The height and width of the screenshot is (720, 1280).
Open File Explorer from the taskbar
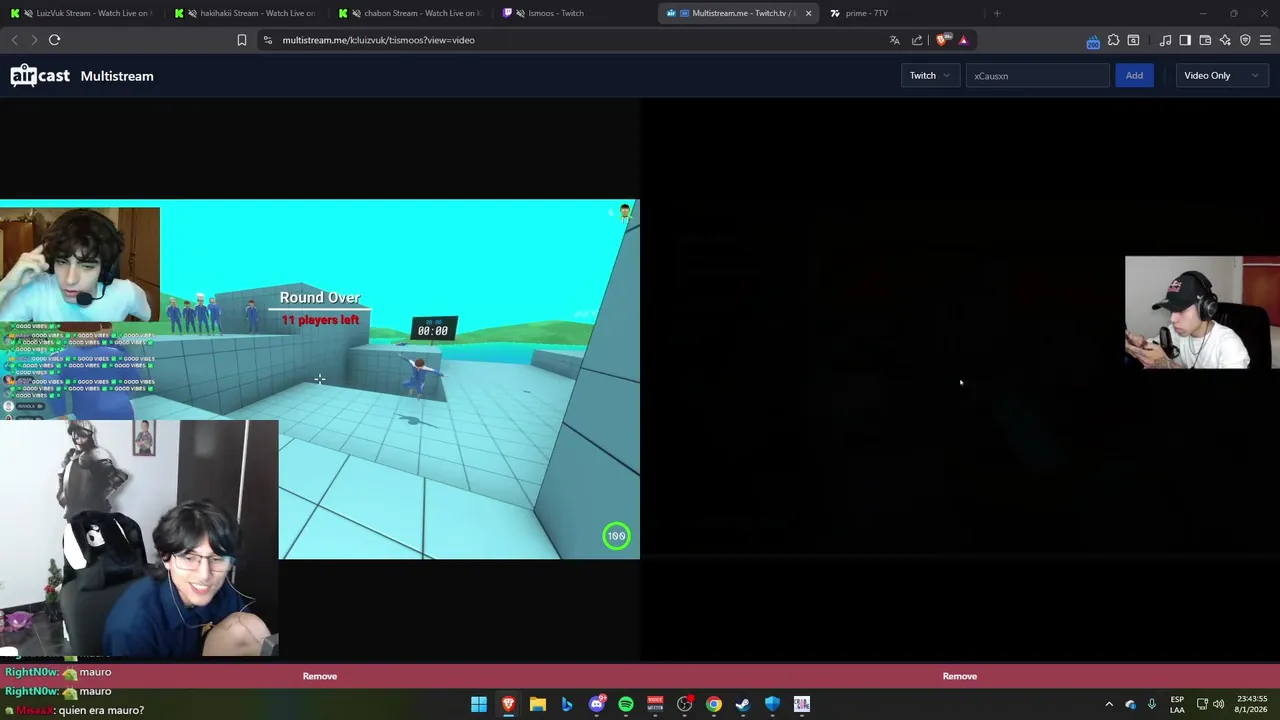click(x=537, y=704)
